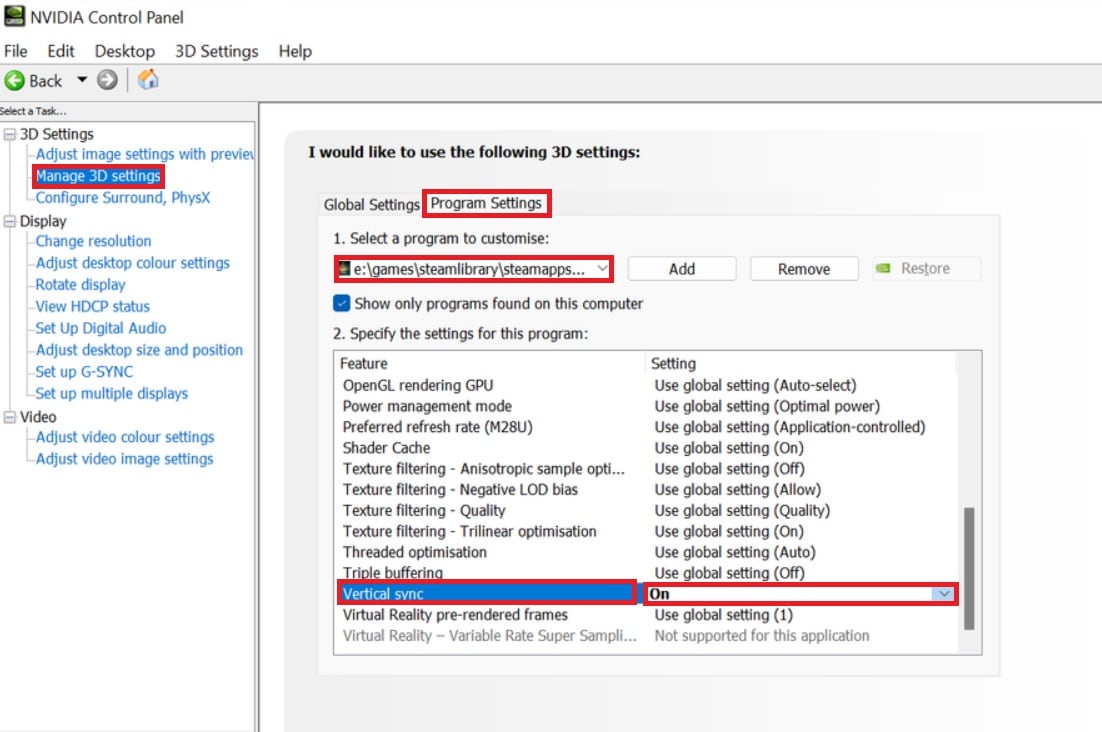Click Use global setting (Auto-select) value
Image resolution: width=1102 pixels, height=732 pixels.
[x=756, y=386]
